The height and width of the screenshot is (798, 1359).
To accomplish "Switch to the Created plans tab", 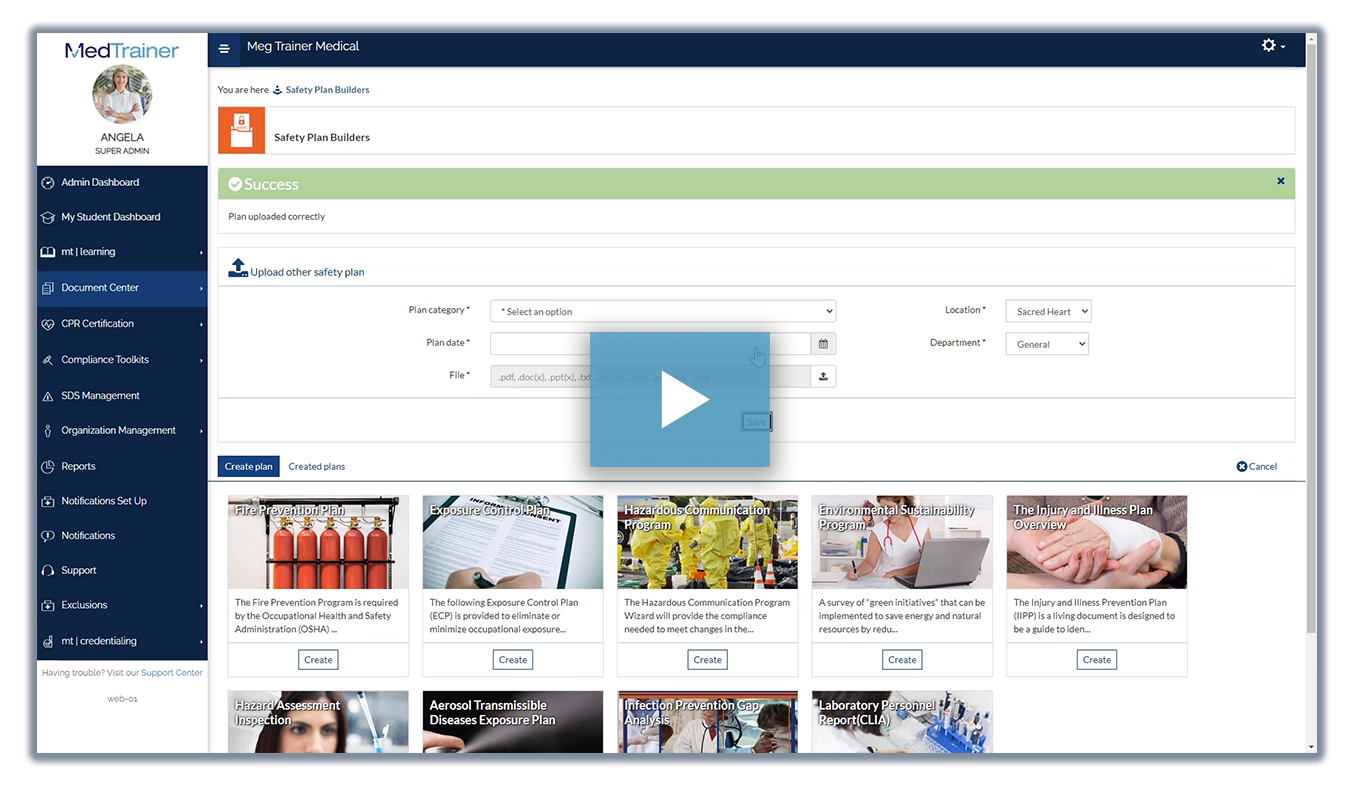I will (x=316, y=466).
